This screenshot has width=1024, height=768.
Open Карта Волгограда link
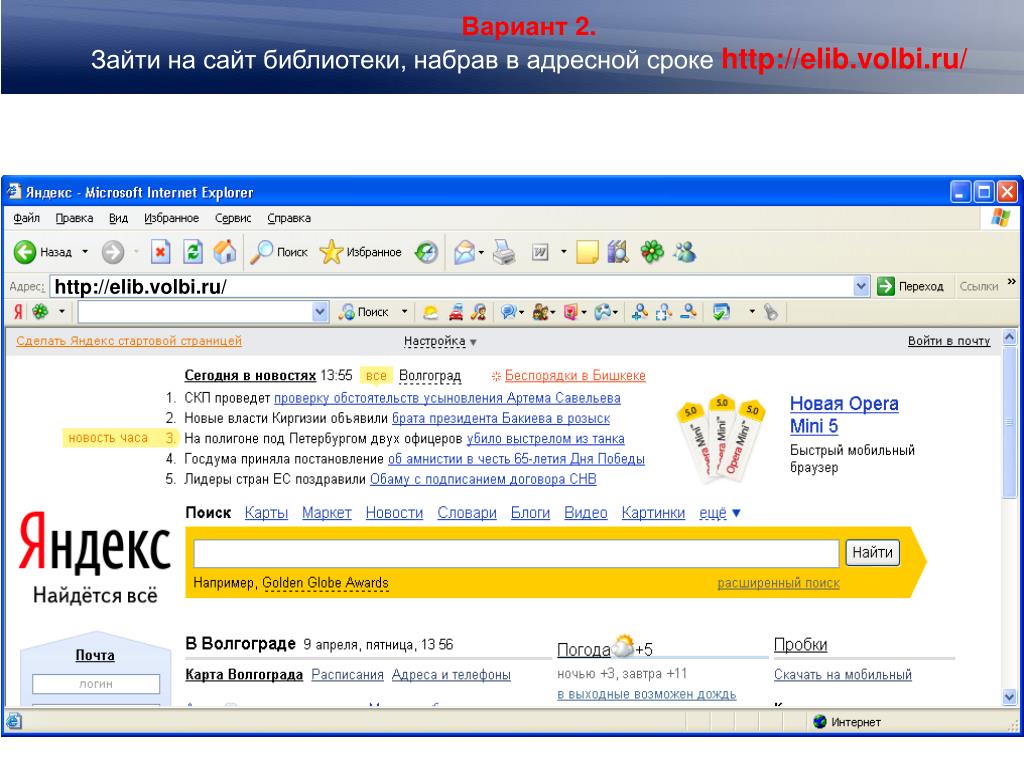point(244,675)
